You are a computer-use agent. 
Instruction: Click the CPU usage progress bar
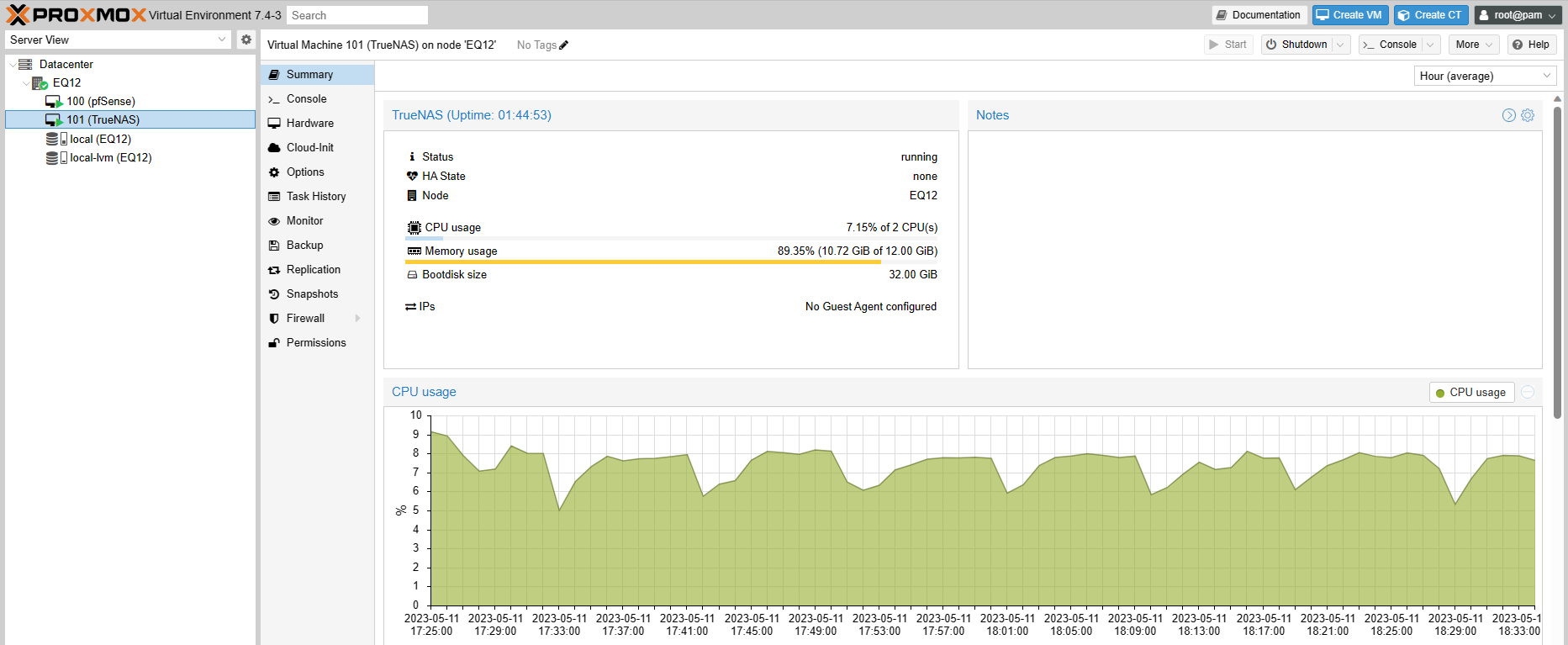(x=672, y=239)
